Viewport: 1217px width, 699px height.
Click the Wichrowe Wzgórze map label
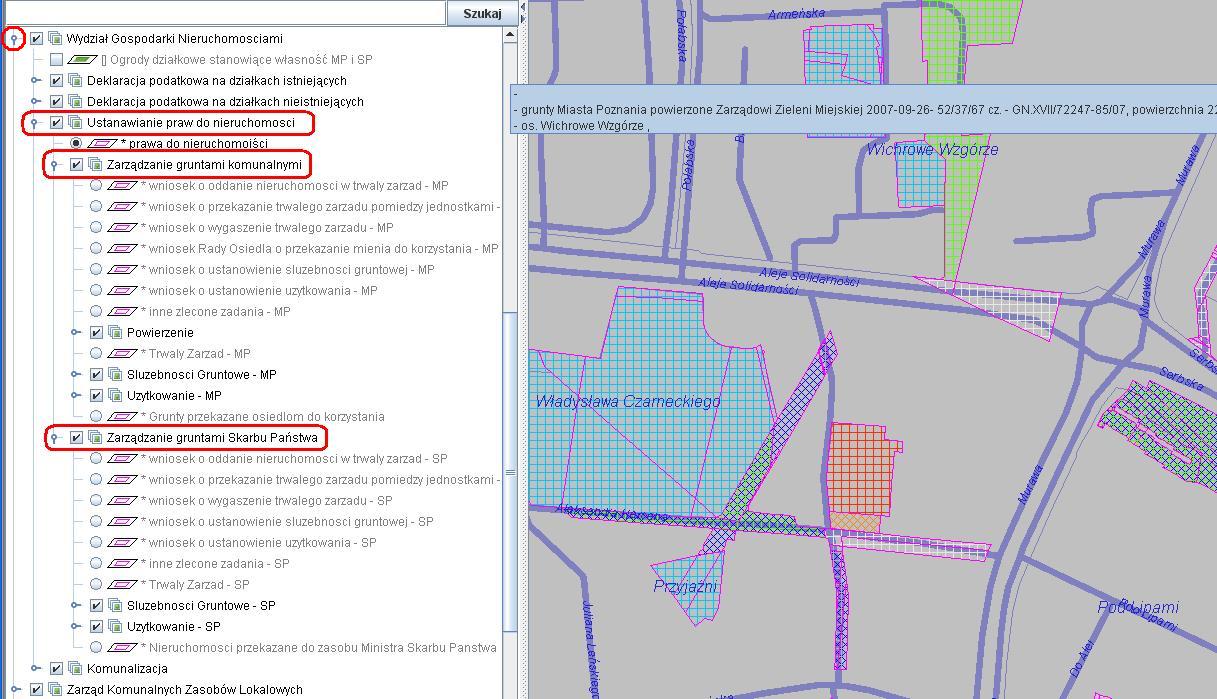pos(932,150)
